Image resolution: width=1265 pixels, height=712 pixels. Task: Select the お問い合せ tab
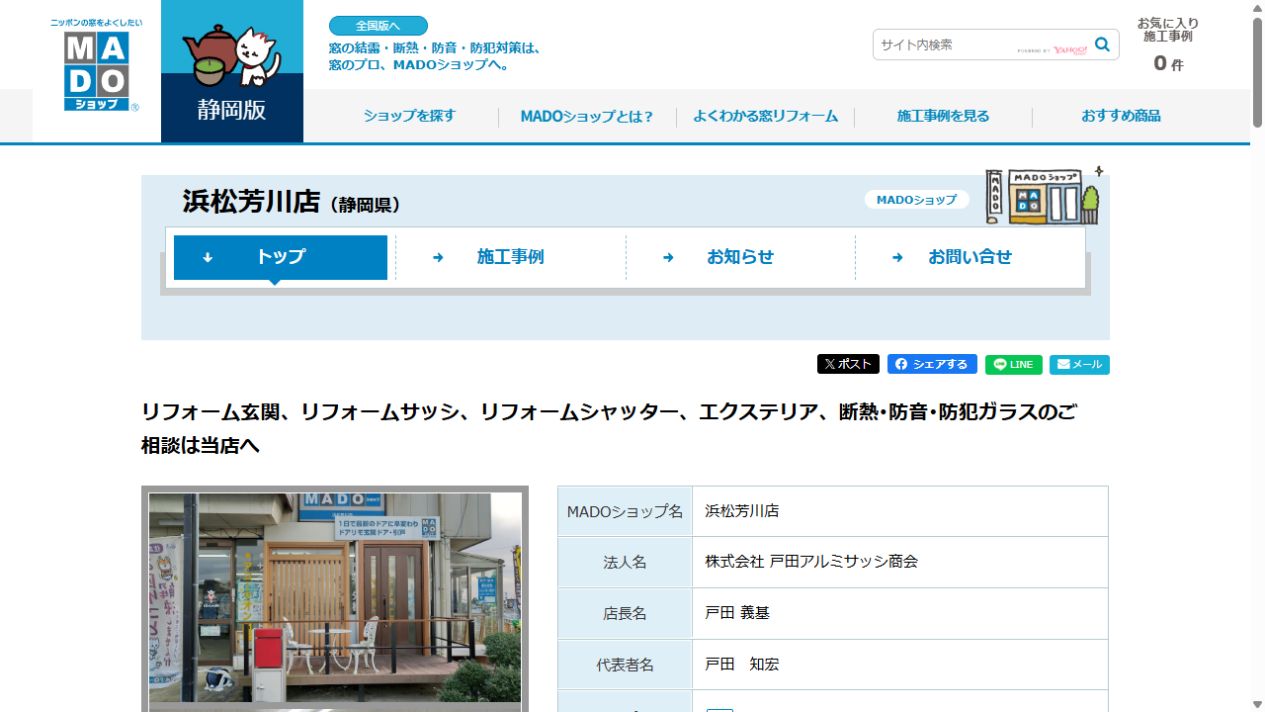click(x=970, y=257)
